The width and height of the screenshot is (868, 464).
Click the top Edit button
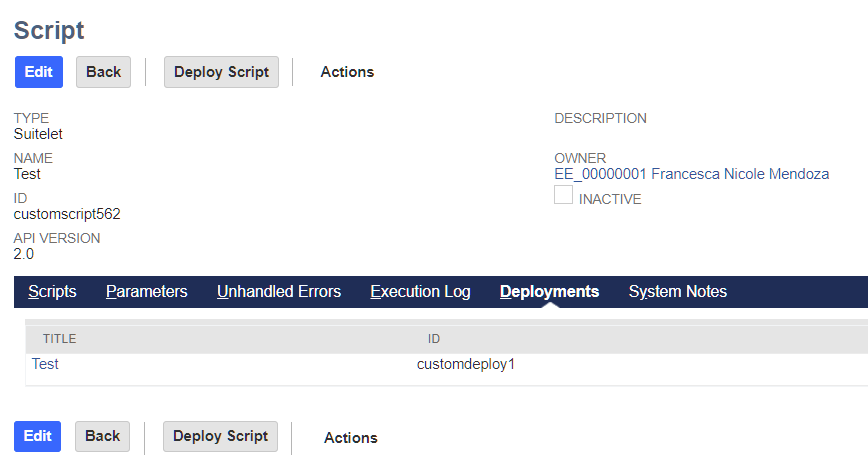[38, 72]
